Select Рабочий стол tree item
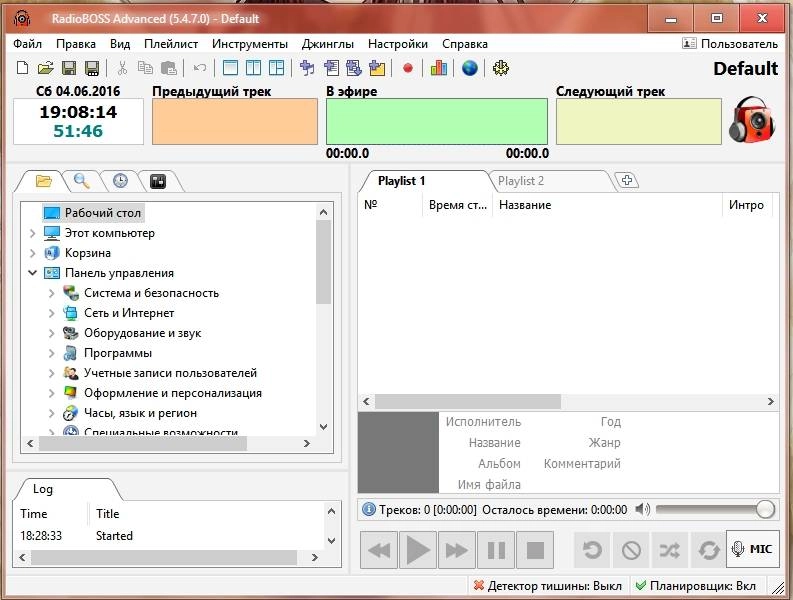793x600 pixels. 94,213
